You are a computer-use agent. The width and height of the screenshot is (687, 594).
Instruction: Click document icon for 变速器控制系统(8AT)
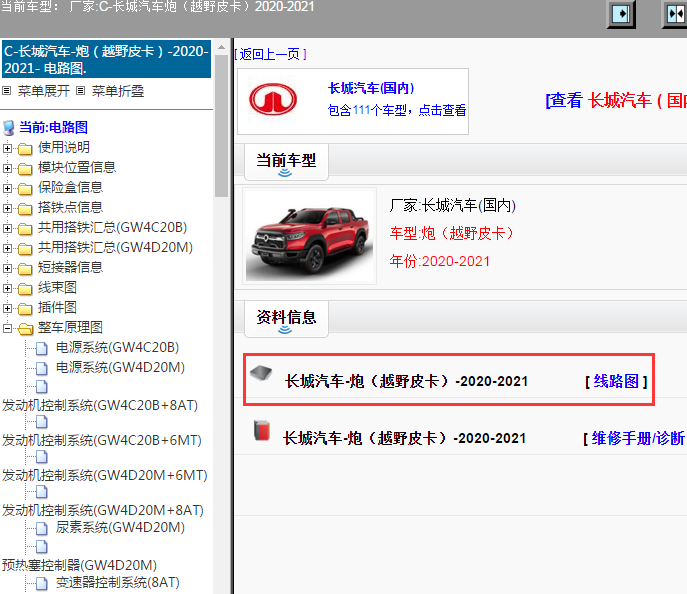pos(42,583)
